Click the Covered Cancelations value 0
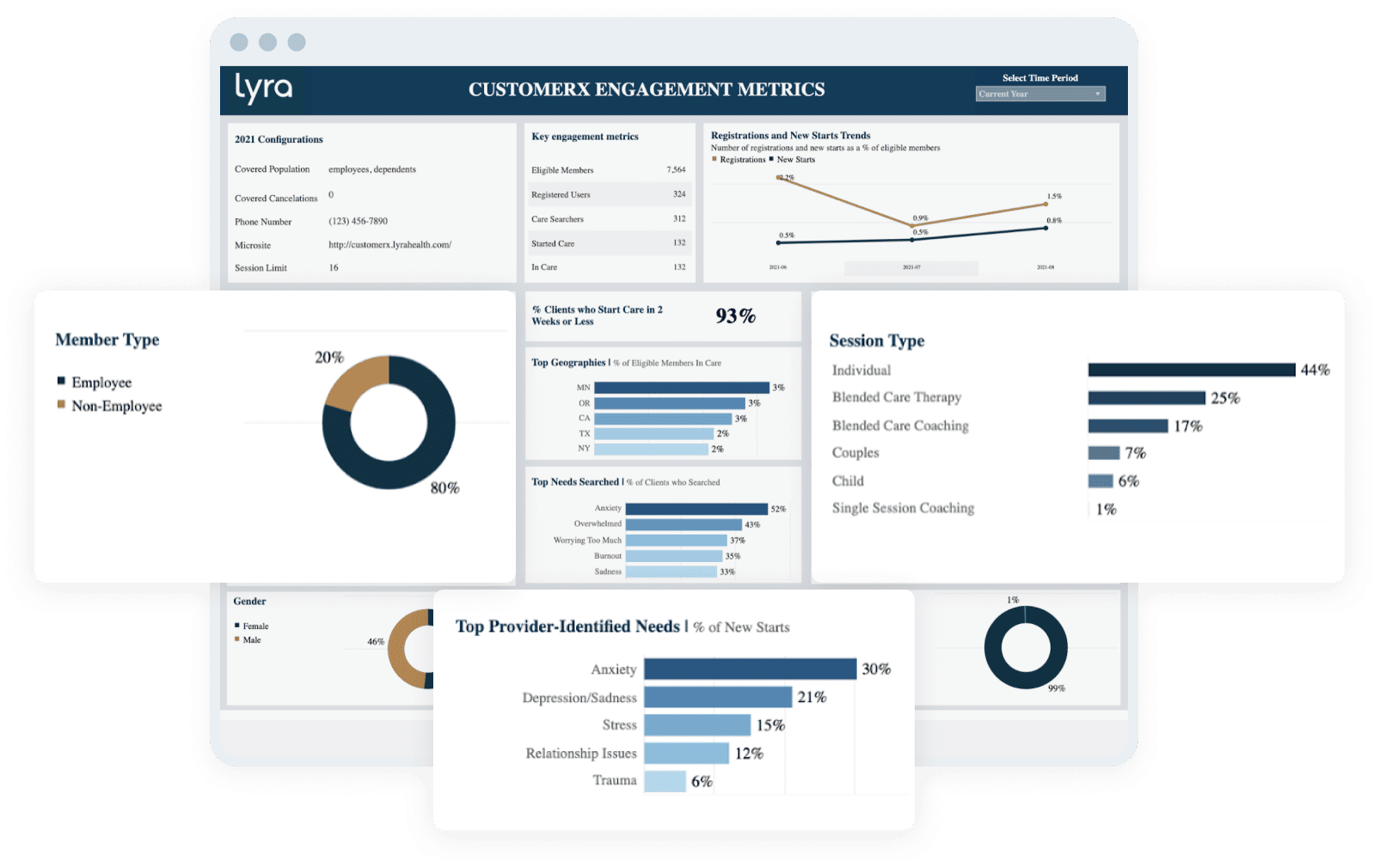The width and height of the screenshot is (1379, 868). pos(331,195)
